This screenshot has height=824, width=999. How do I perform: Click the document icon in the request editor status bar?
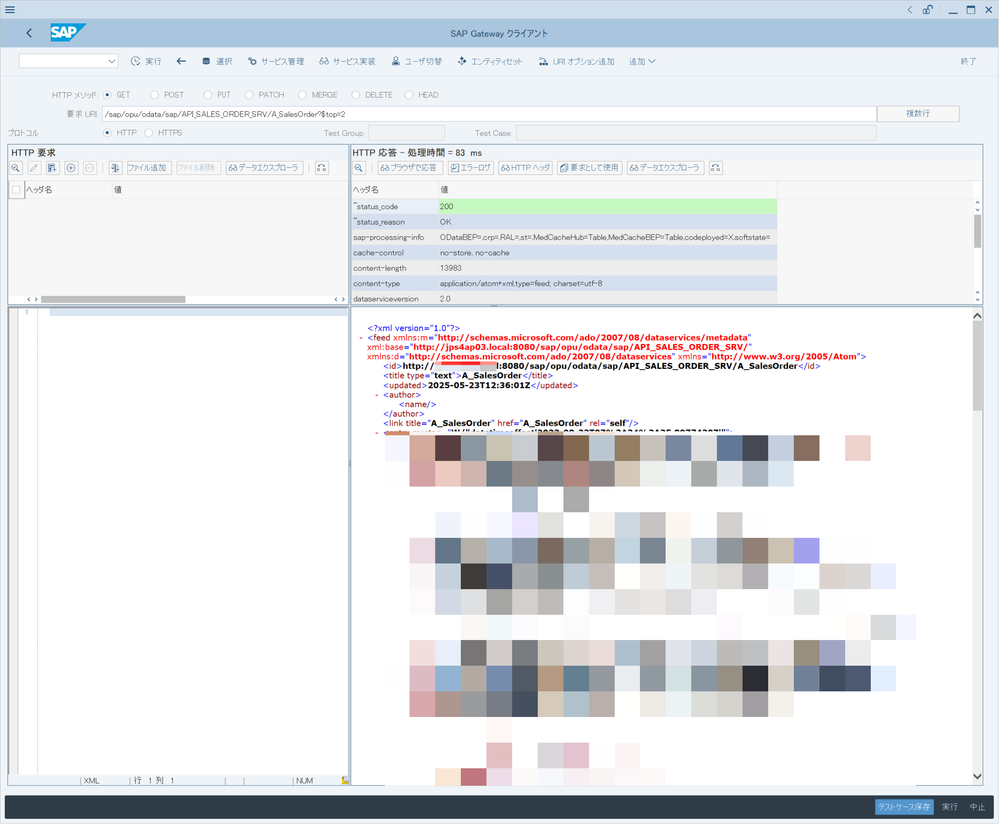point(345,780)
